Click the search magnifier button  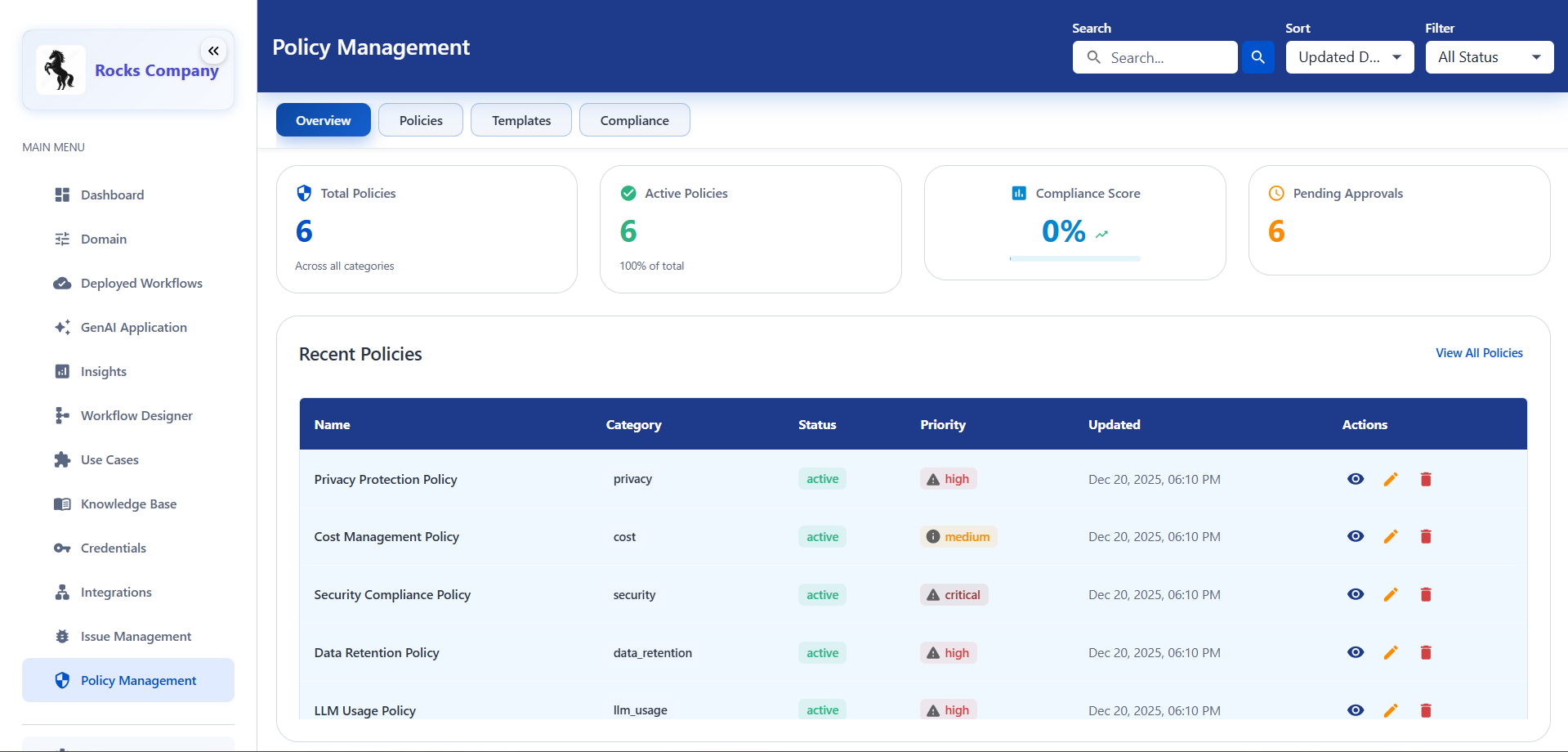(1258, 57)
